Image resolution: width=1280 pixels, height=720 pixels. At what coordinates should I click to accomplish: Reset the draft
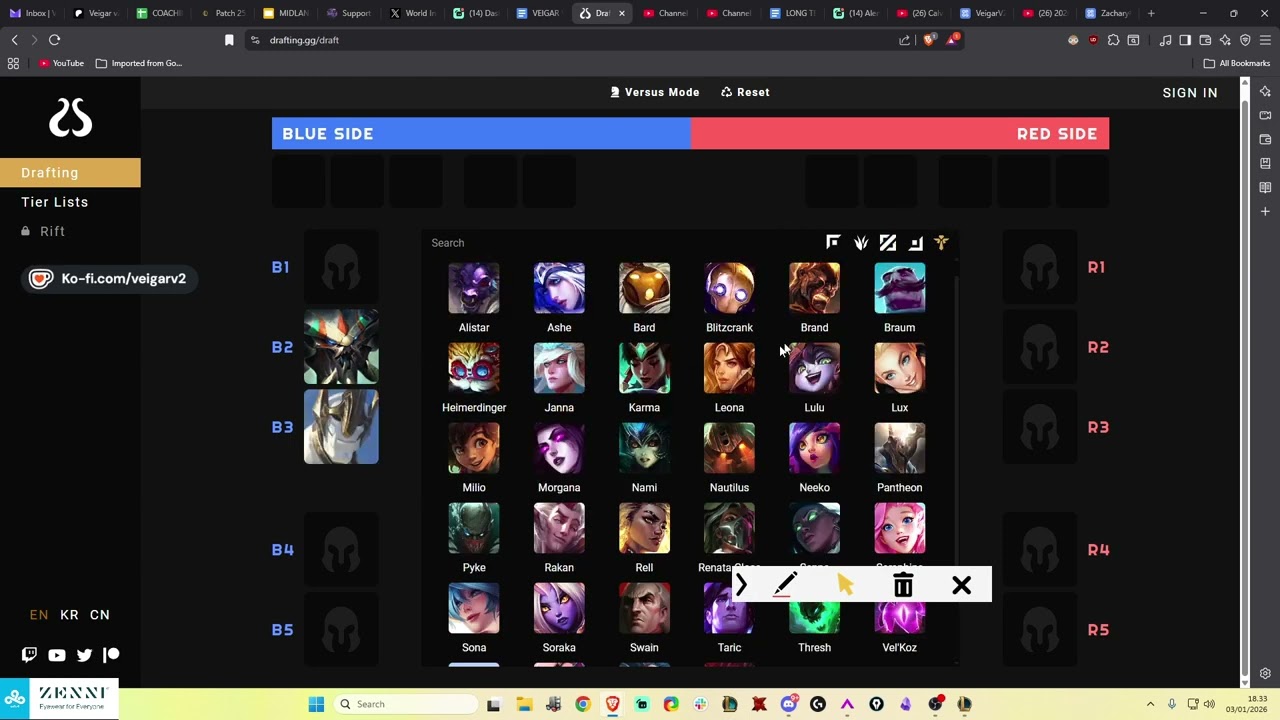pyautogui.click(x=745, y=92)
